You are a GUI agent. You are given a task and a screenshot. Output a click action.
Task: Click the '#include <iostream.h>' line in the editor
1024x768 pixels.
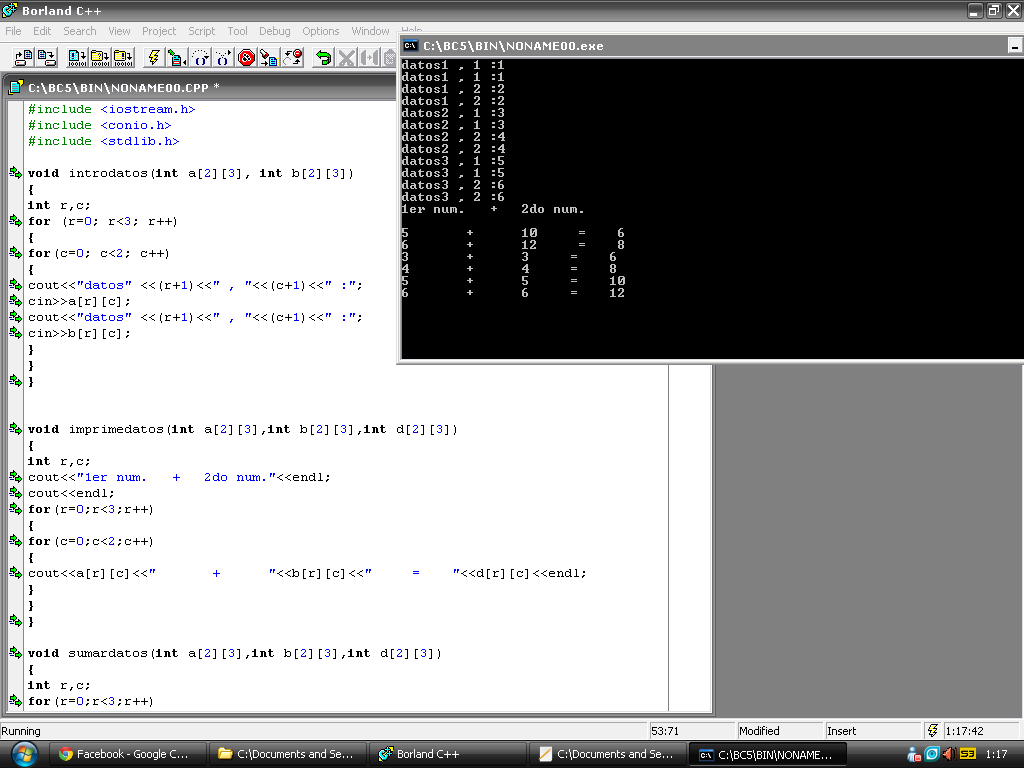point(112,109)
